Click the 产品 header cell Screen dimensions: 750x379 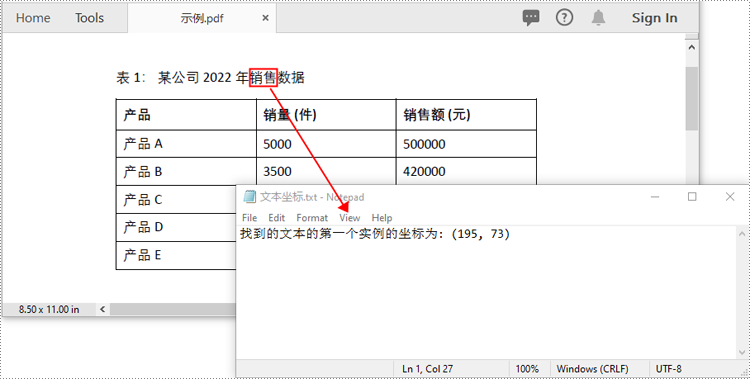(x=186, y=115)
